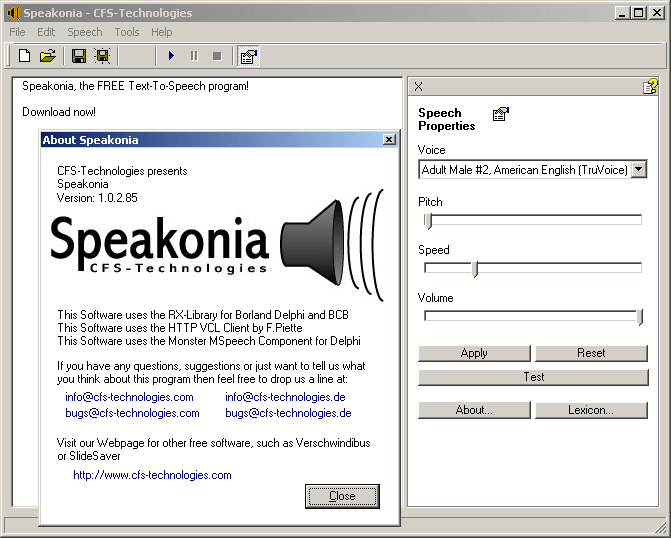
Task: Click 'CFS-Technologies presents' text
Action: coord(122,171)
